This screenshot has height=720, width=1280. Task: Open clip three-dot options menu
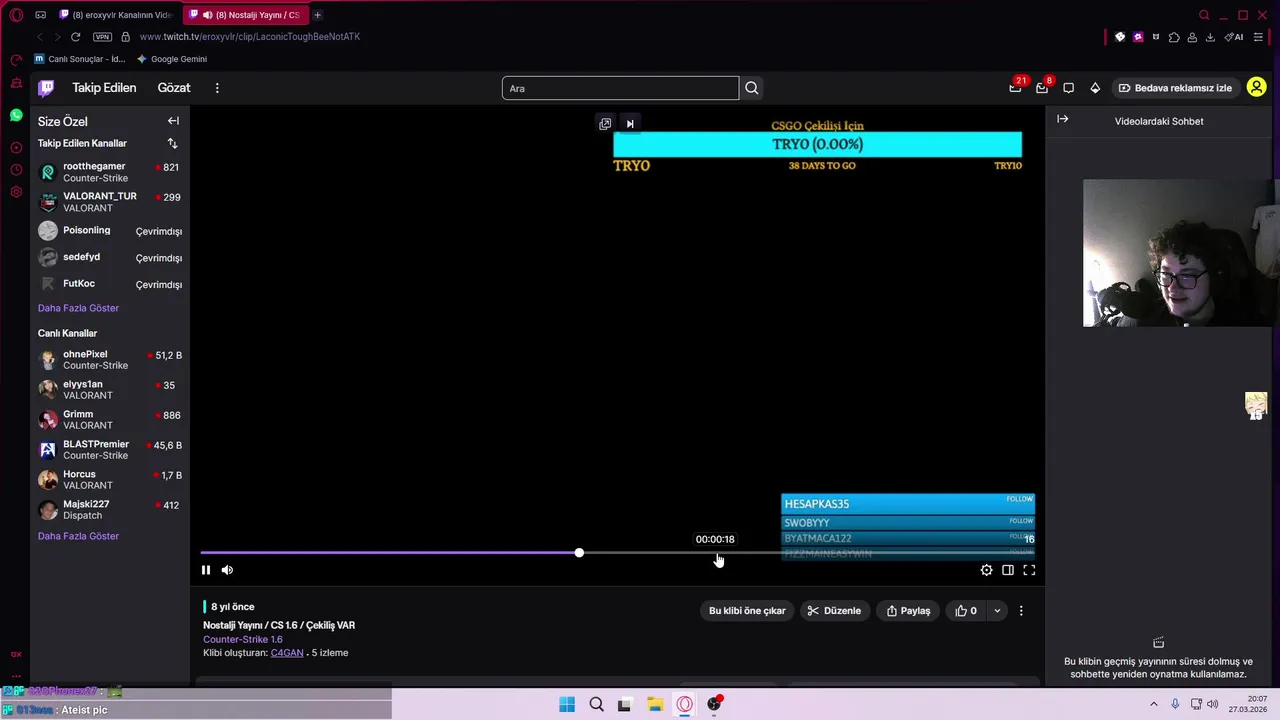tap(1021, 611)
